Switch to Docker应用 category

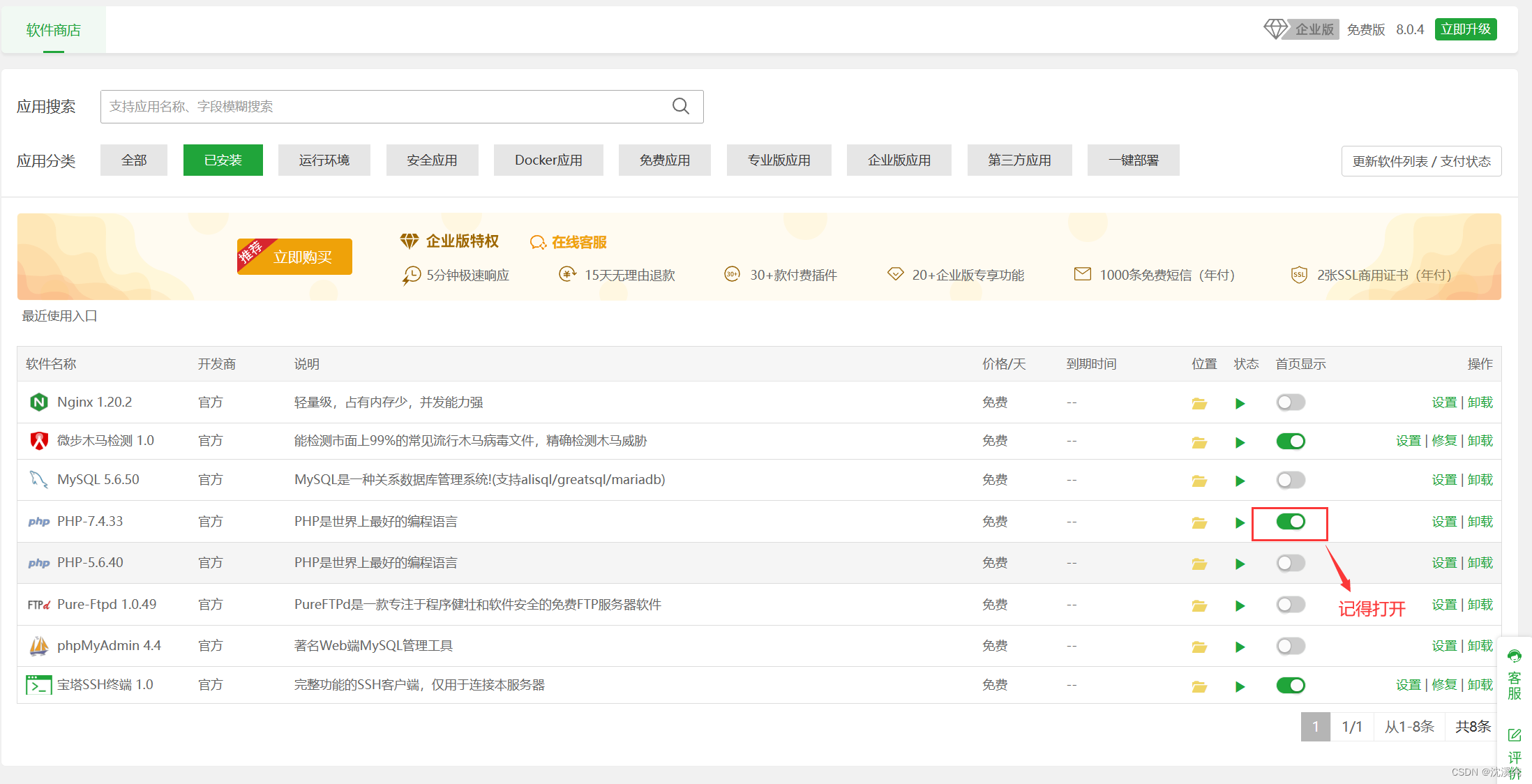coord(548,160)
